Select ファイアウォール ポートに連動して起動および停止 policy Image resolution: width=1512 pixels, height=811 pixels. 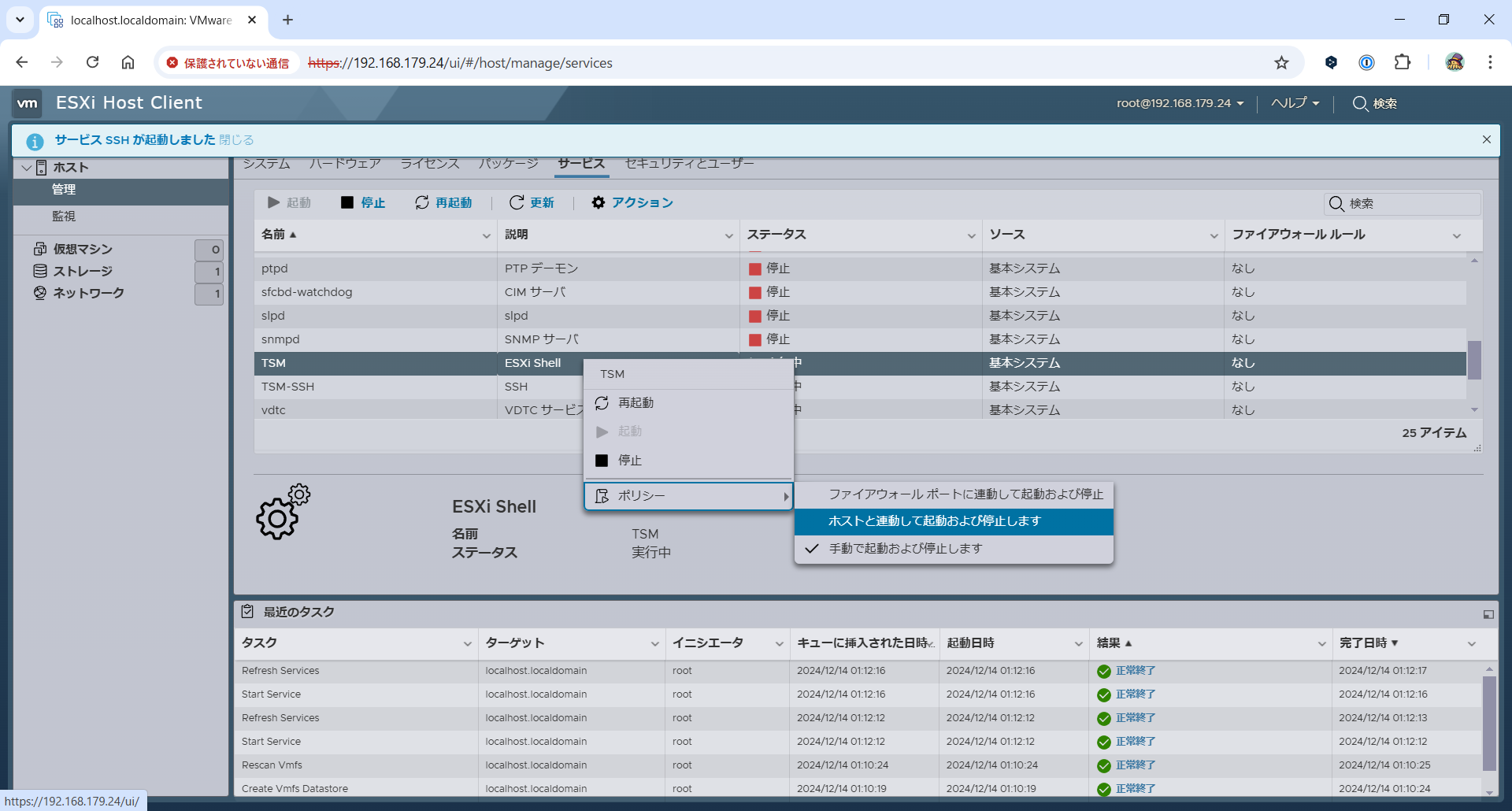coord(954,494)
